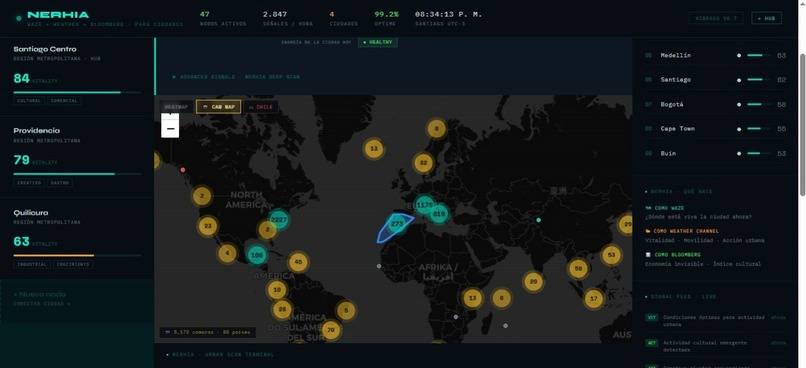
Task: Click the red dot camera marker
Action: pos(182,170)
